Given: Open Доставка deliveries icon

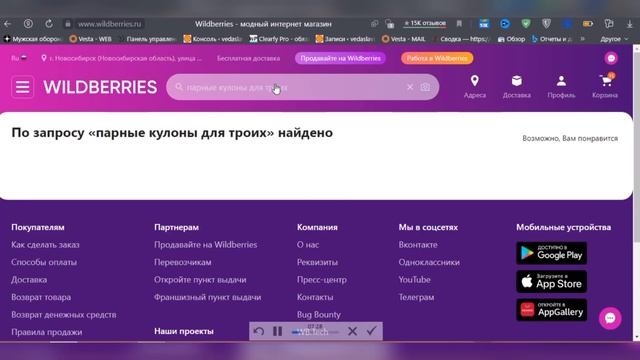Looking at the screenshot, I should coord(517,87).
